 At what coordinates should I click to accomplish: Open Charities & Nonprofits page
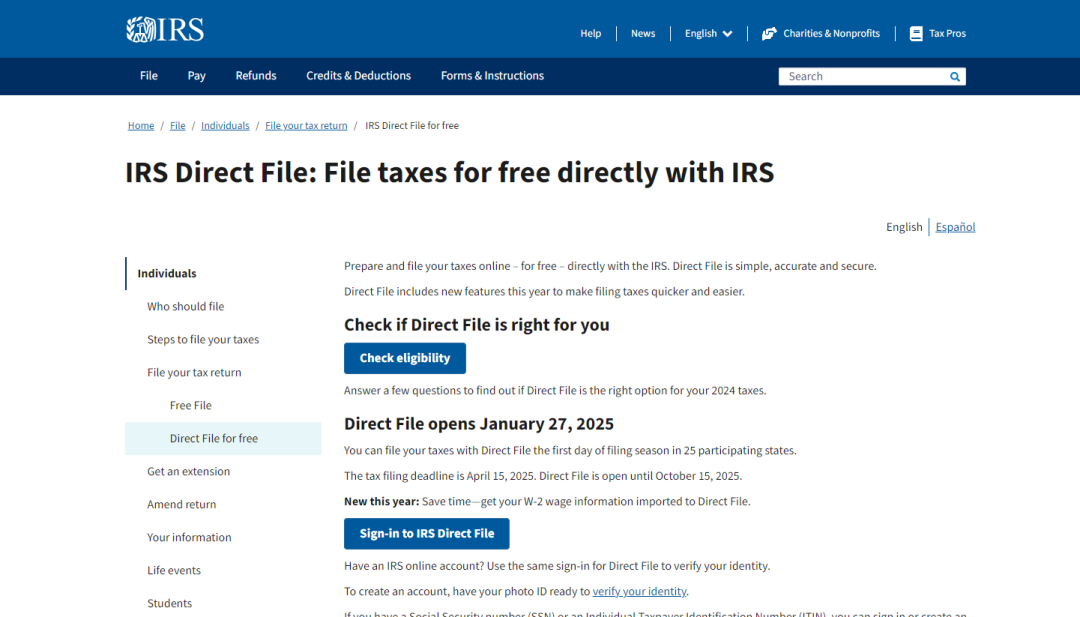pos(831,33)
